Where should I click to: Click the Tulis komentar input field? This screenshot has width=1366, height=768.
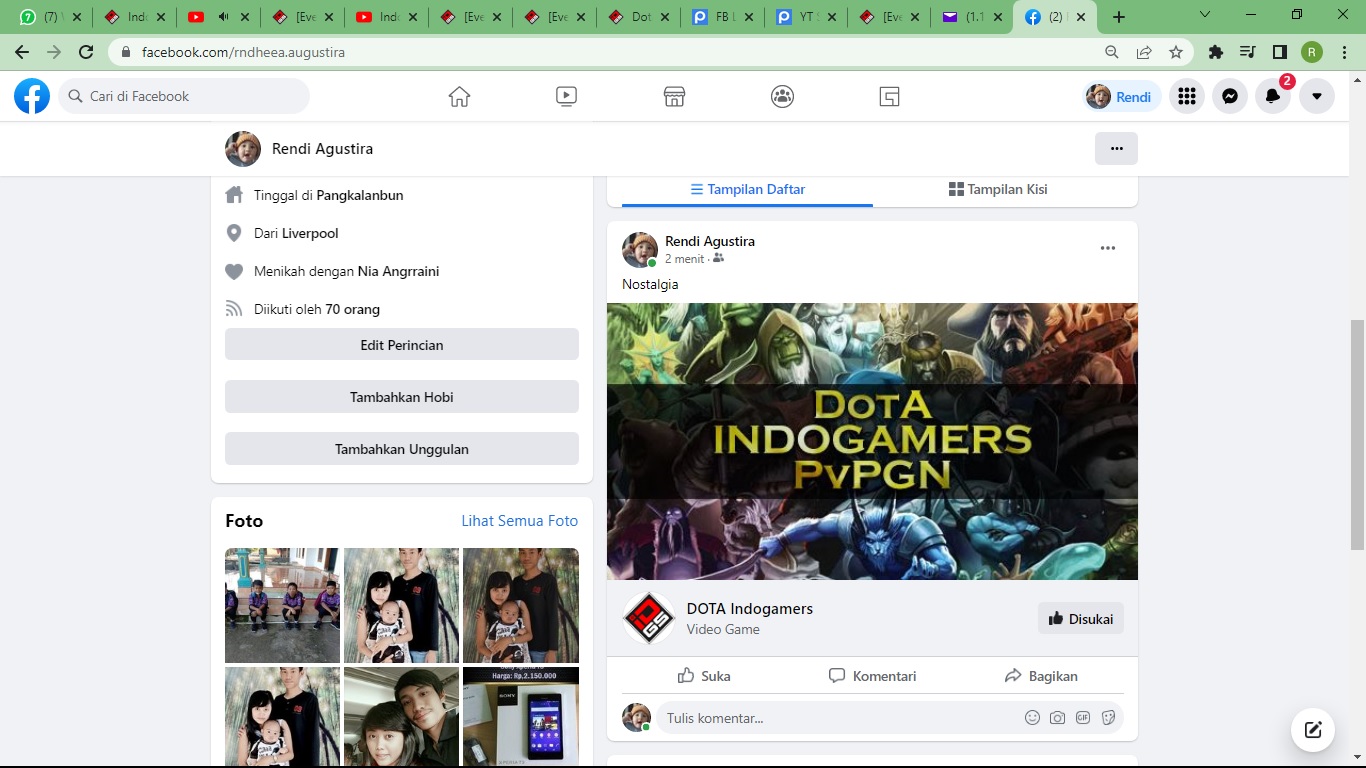point(840,718)
